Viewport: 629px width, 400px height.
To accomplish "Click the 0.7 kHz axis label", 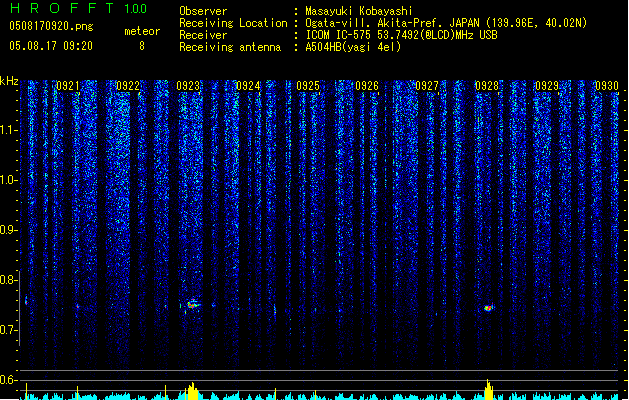I will pos(8,330).
